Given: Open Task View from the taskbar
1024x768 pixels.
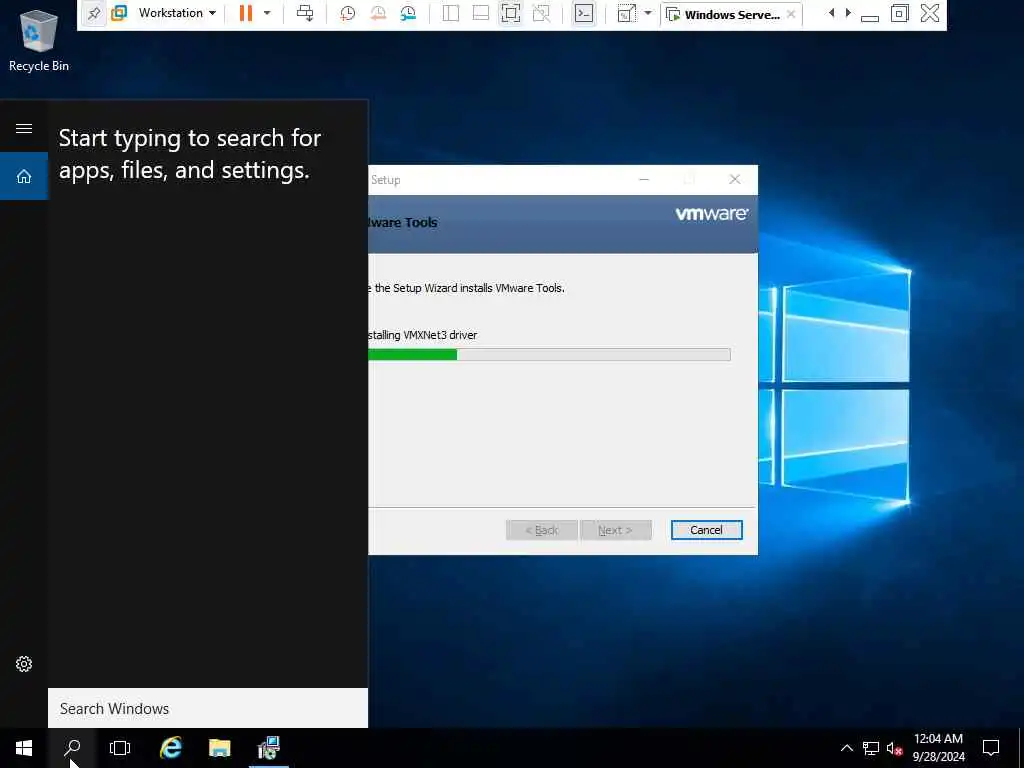Looking at the screenshot, I should coord(120,748).
